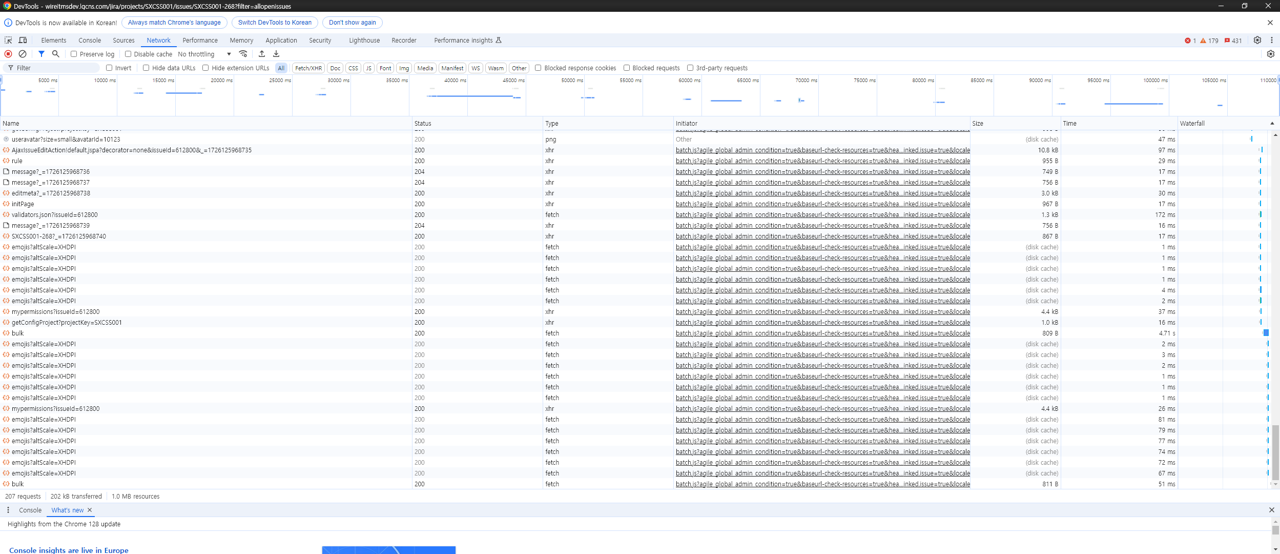Open the Security tab
The image size is (1280, 554).
(320, 40)
